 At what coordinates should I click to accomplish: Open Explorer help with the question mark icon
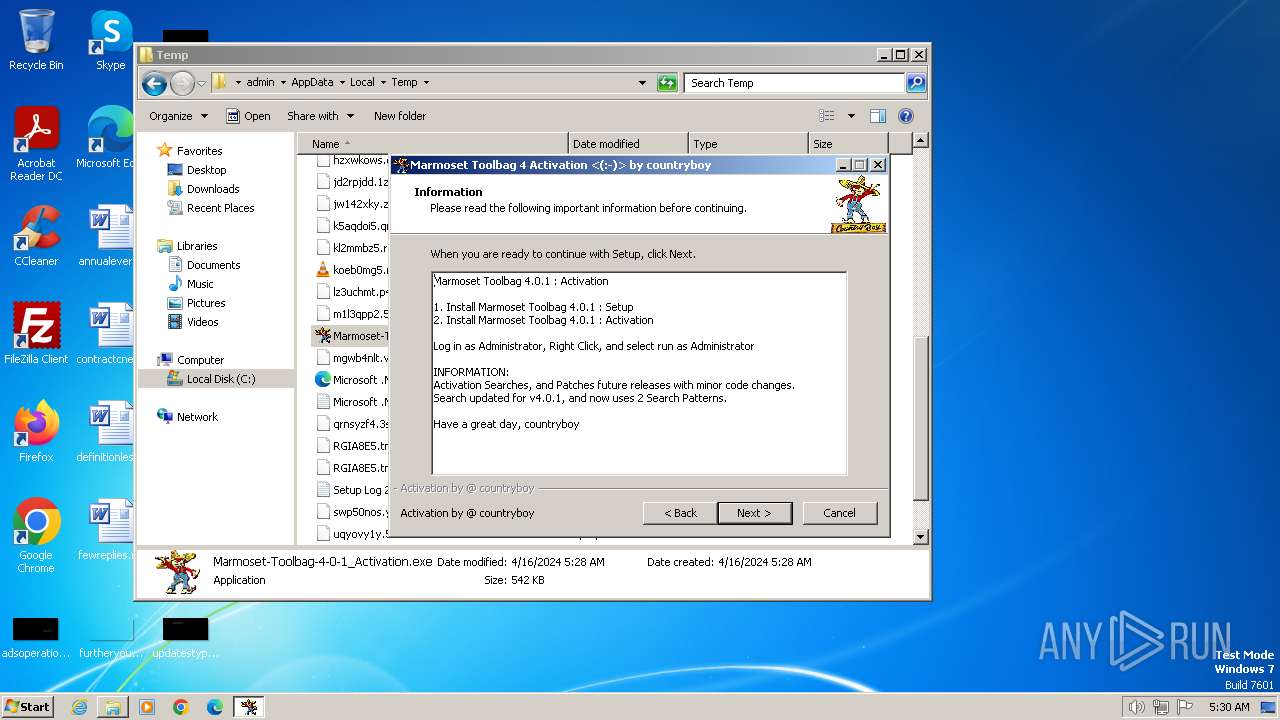tap(906, 116)
